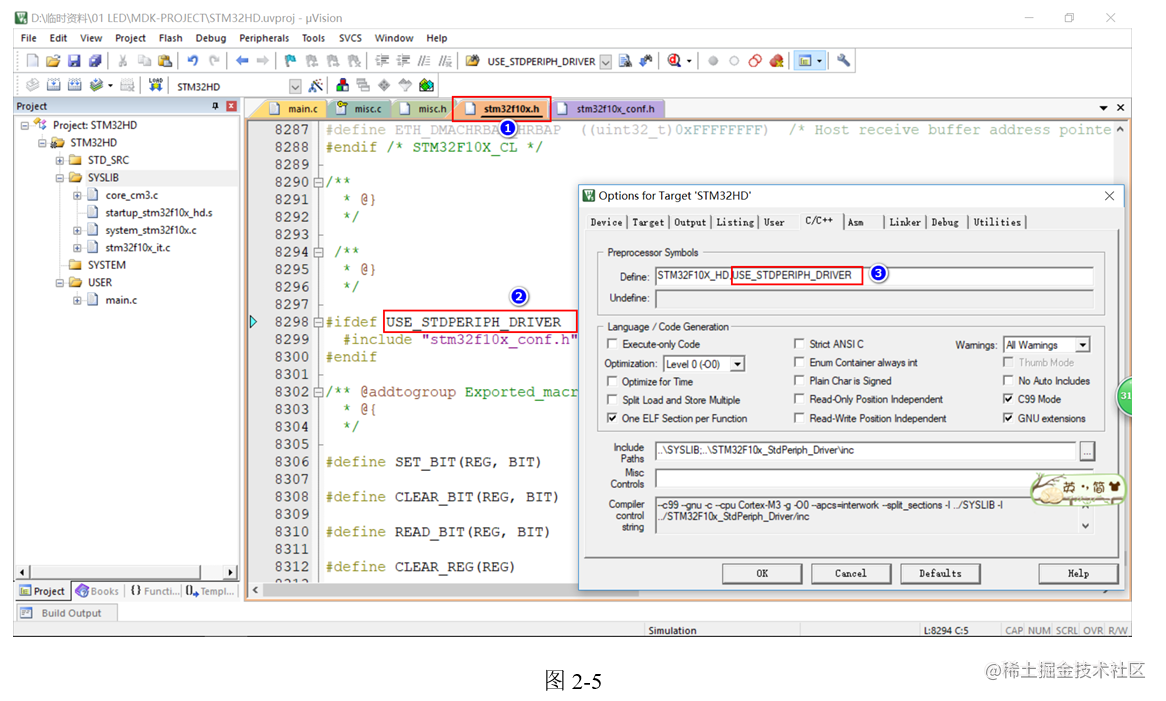This screenshot has height=701, width=1166.
Task: Click the Pack Installer icon
Action: 426,85
